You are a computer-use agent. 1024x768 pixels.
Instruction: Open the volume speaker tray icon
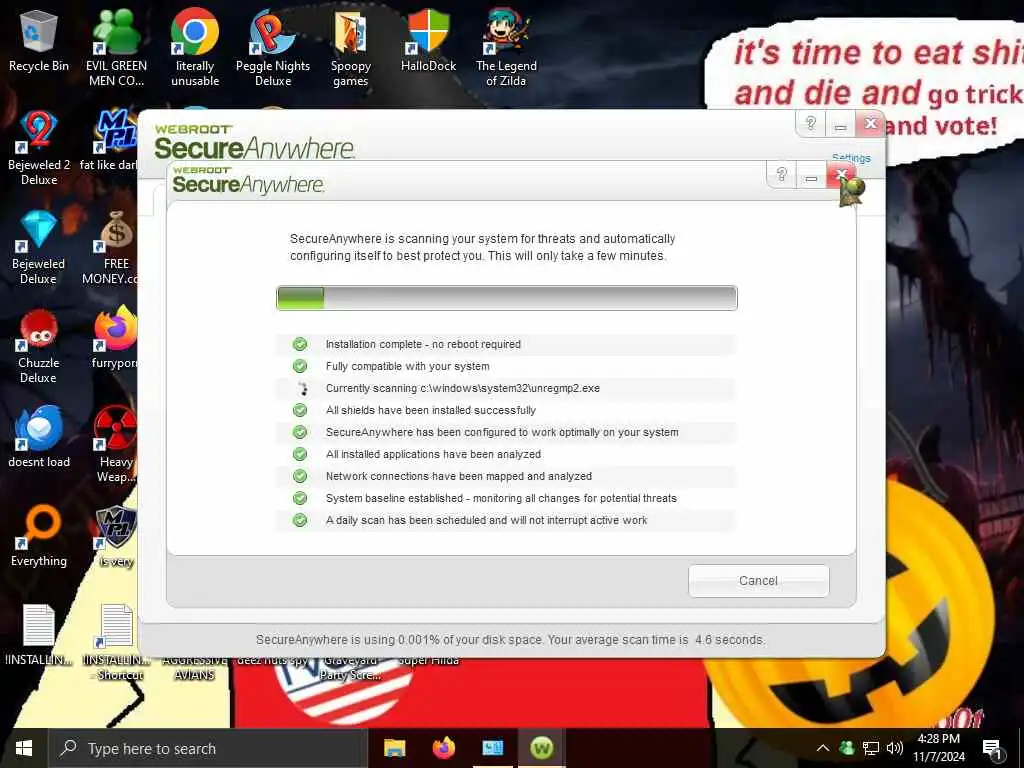pos(895,748)
